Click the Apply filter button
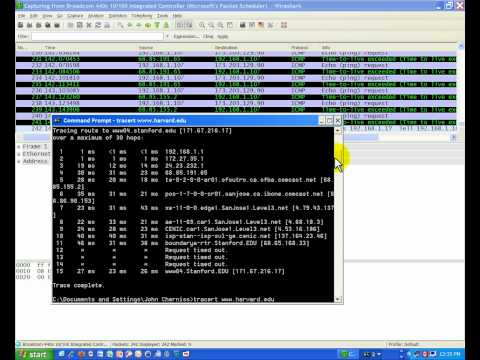480x360 pixels. [x=223, y=36]
